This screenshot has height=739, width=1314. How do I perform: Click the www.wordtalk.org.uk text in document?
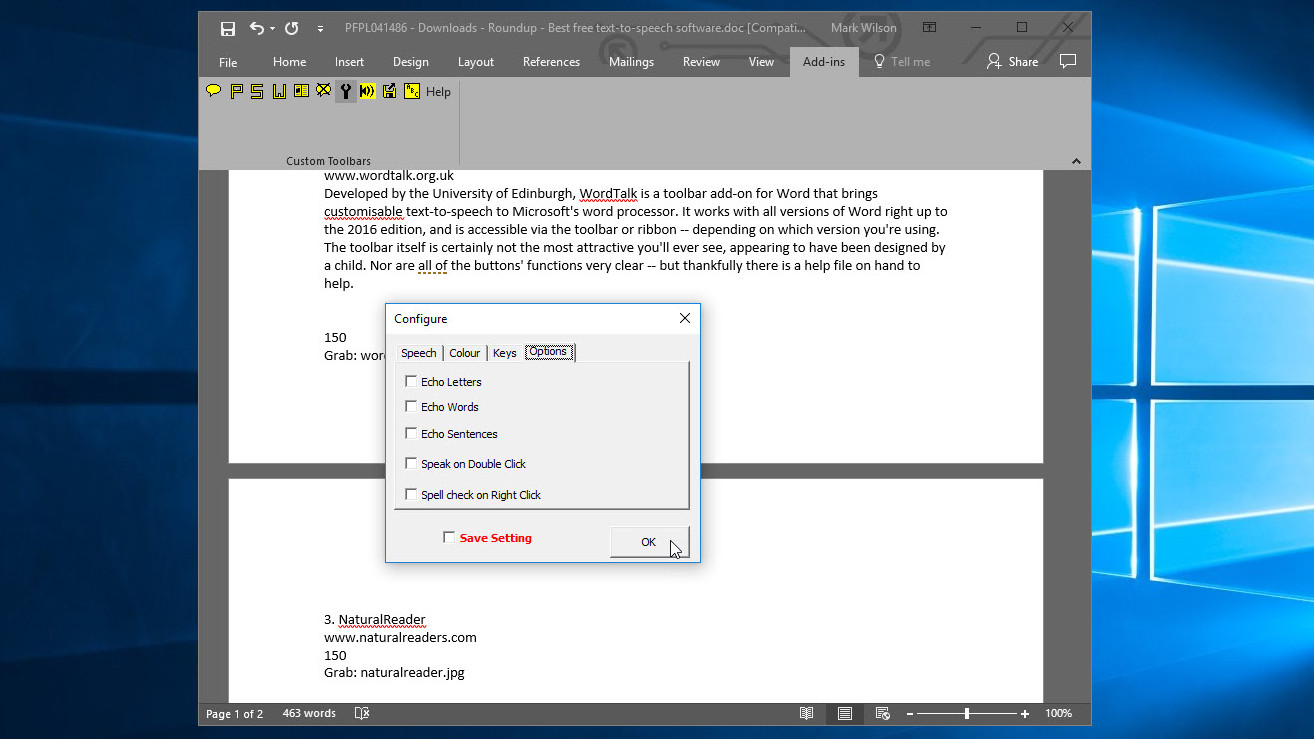pyautogui.click(x=389, y=176)
